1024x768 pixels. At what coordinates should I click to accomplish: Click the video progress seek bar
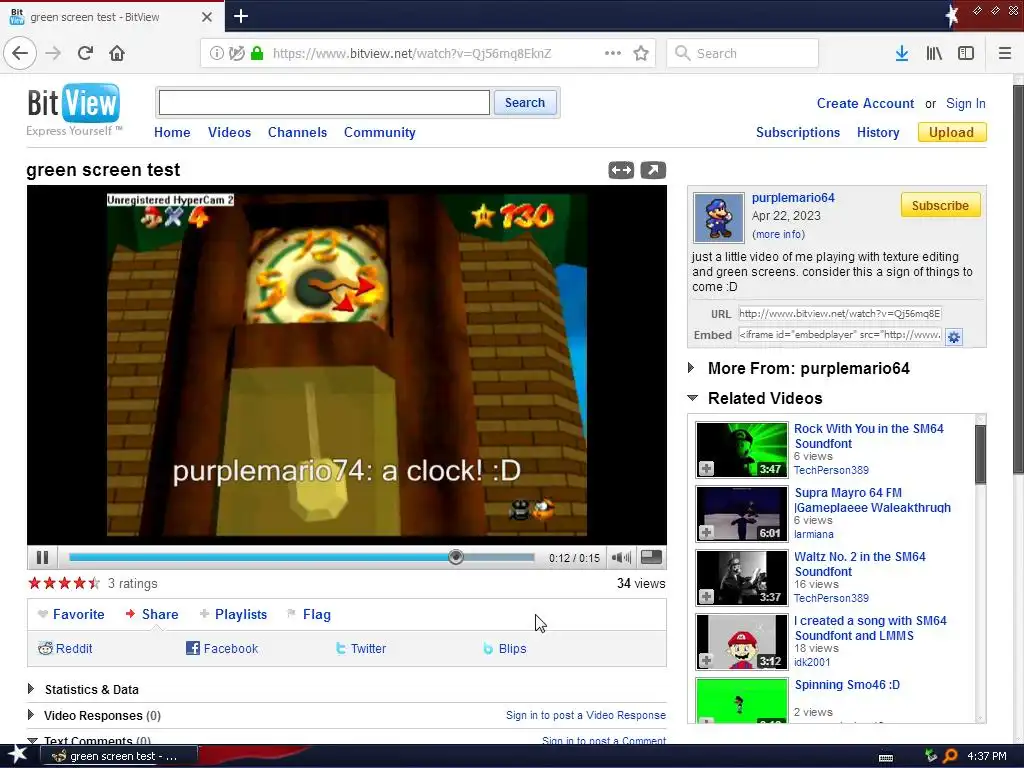pyautogui.click(x=302, y=557)
